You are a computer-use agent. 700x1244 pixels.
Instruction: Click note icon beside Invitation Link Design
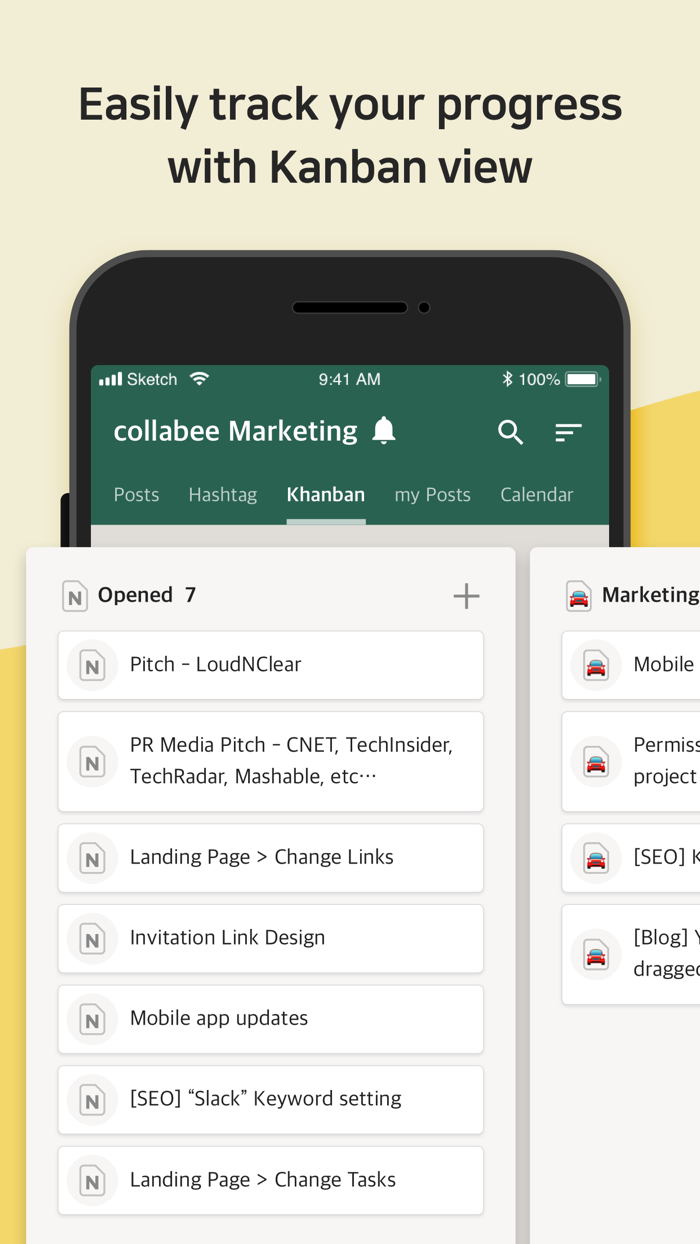92,939
